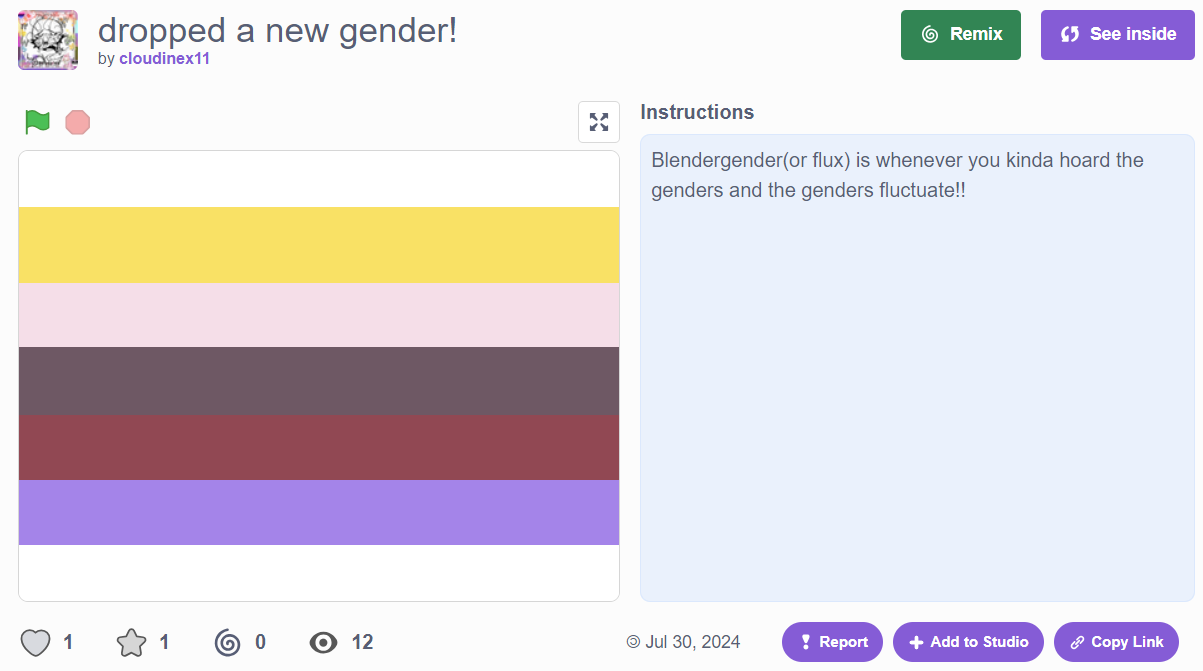Copy the project link
The image size is (1203, 671).
[x=1115, y=642]
